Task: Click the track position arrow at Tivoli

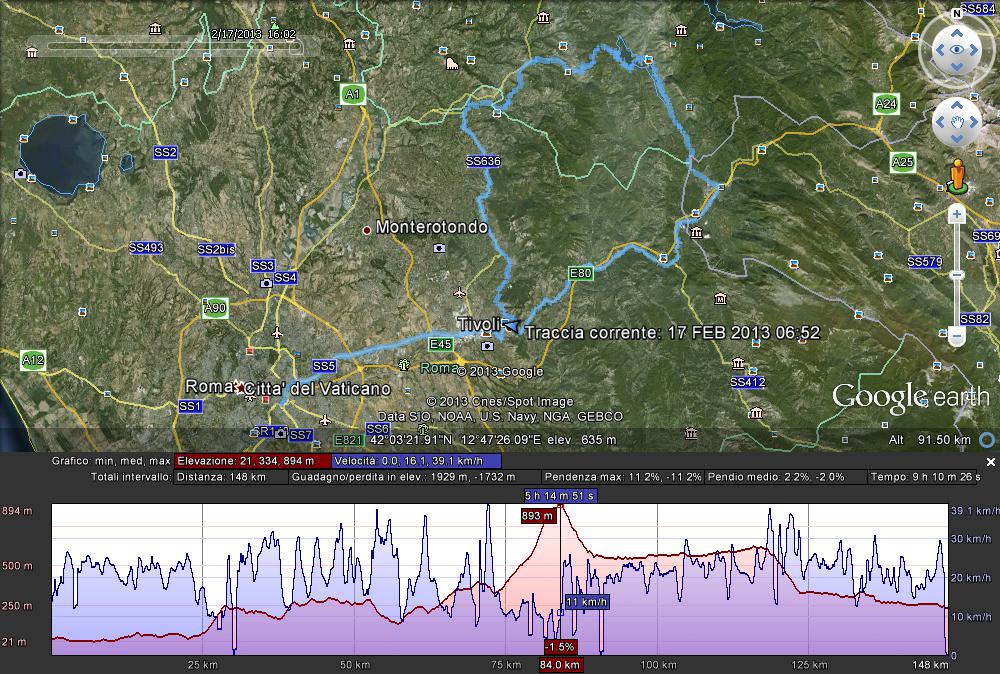Action: (x=511, y=325)
